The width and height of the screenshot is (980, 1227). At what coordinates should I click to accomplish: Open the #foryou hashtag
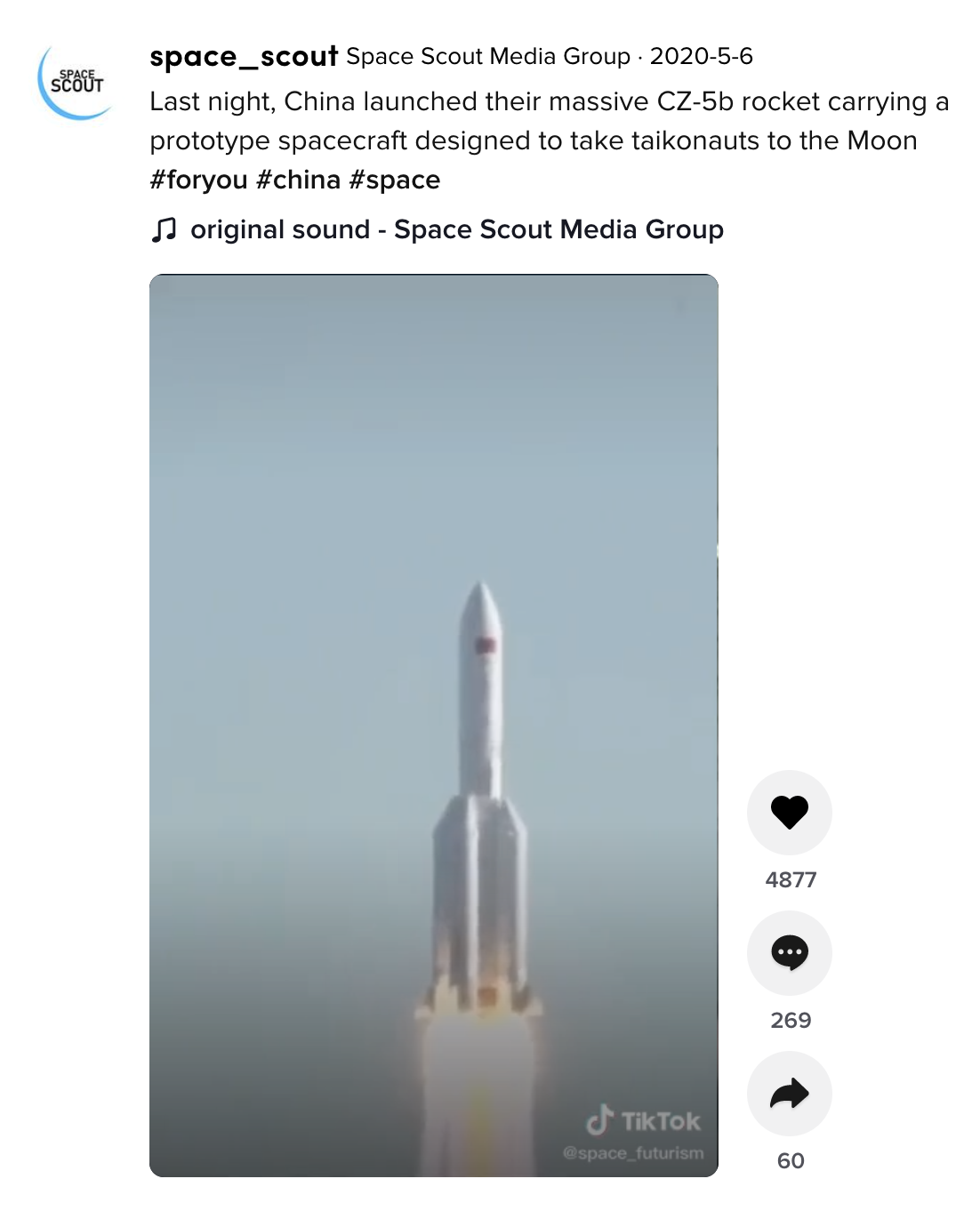point(198,180)
